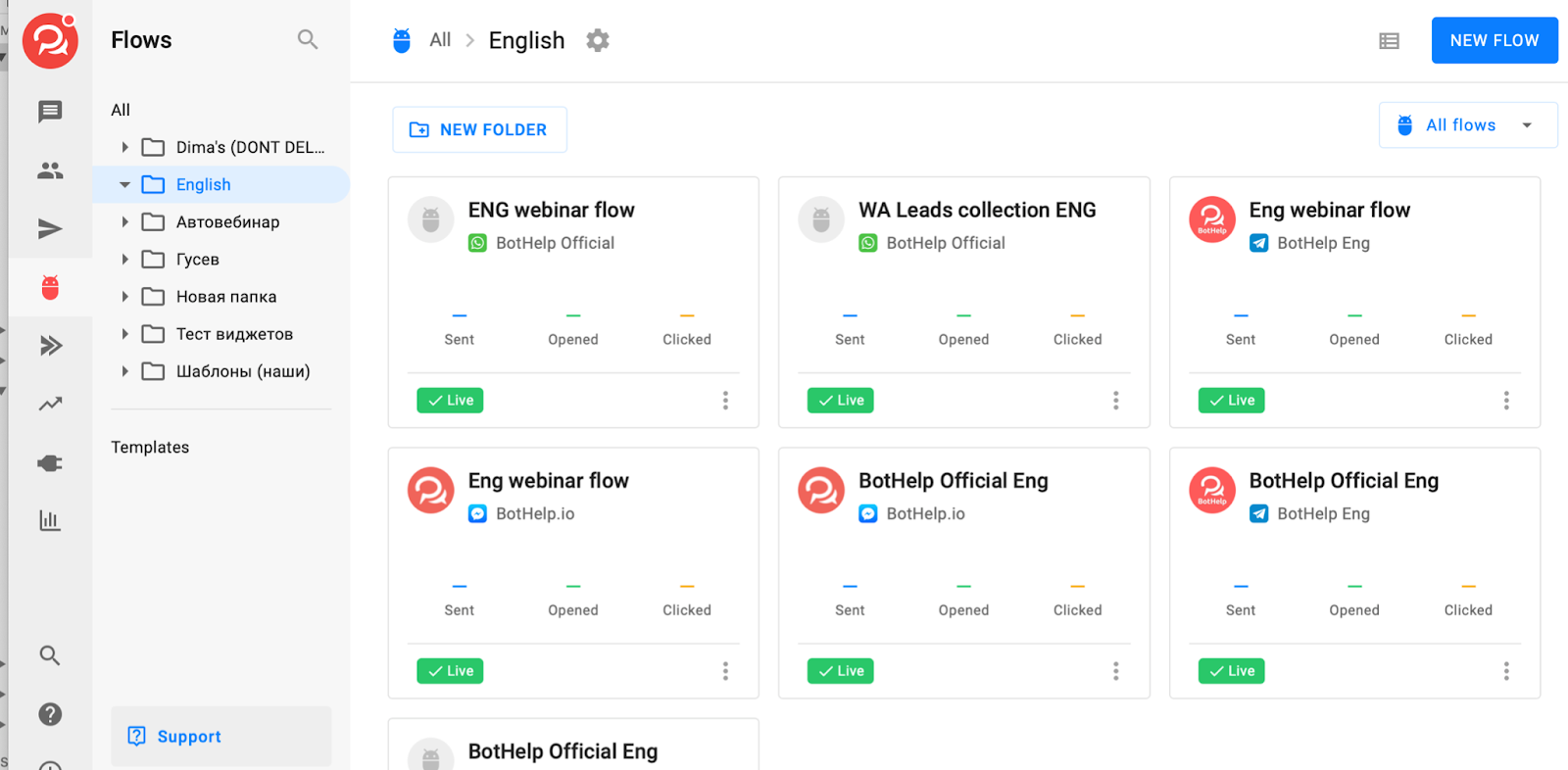Open the BotHelp Official Eng Messenger flow card
This screenshot has height=770, width=1568.
click(x=953, y=481)
